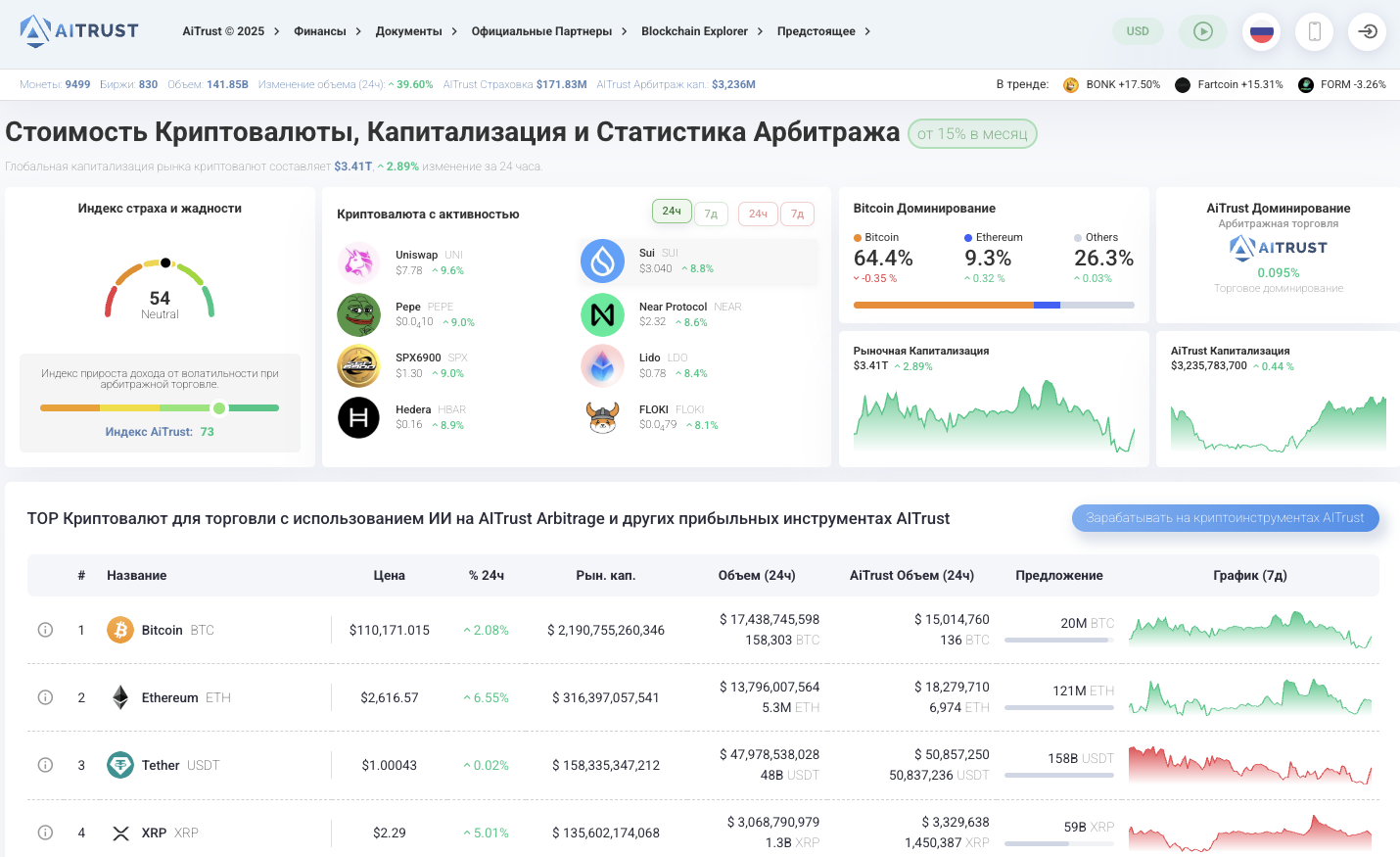Click the FORM trending coin icon
Image resolution: width=1400 pixels, height=857 pixels.
coord(1305,85)
